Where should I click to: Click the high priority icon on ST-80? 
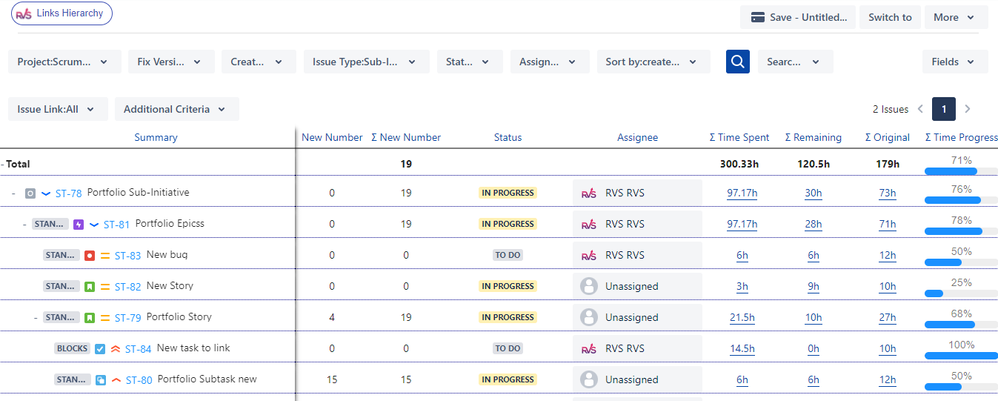pyautogui.click(x=116, y=380)
